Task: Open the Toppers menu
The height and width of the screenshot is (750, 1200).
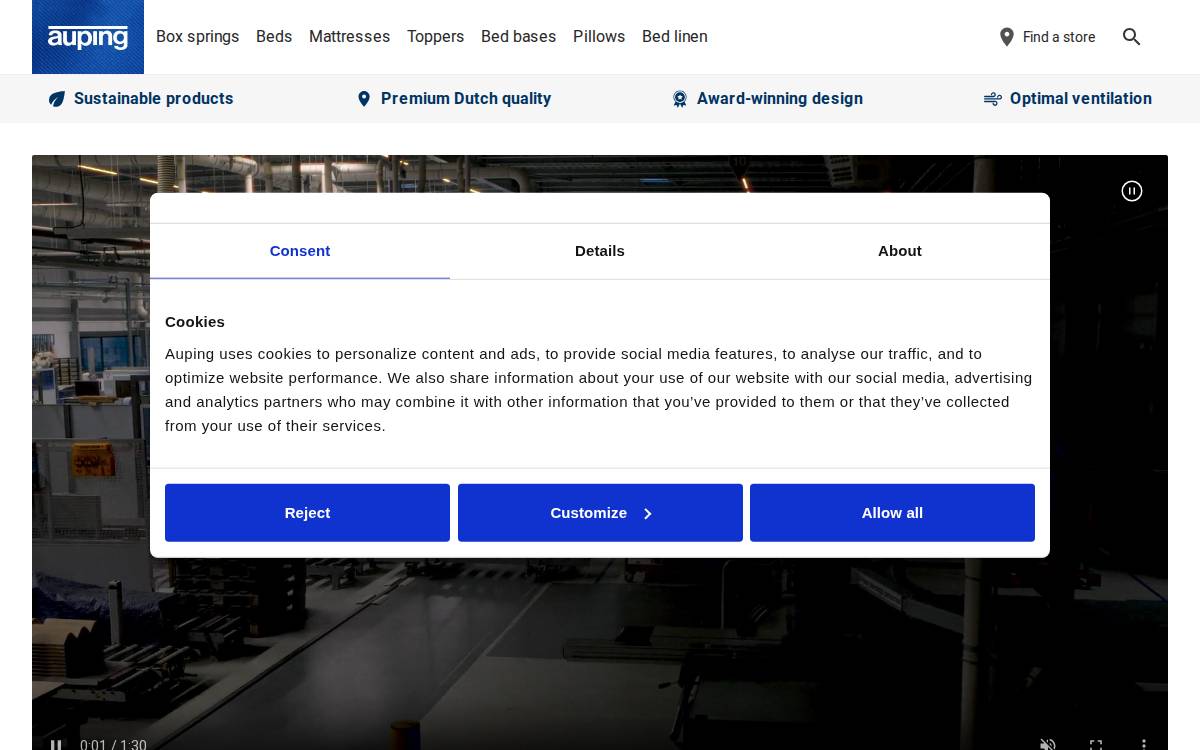Action: coord(435,37)
